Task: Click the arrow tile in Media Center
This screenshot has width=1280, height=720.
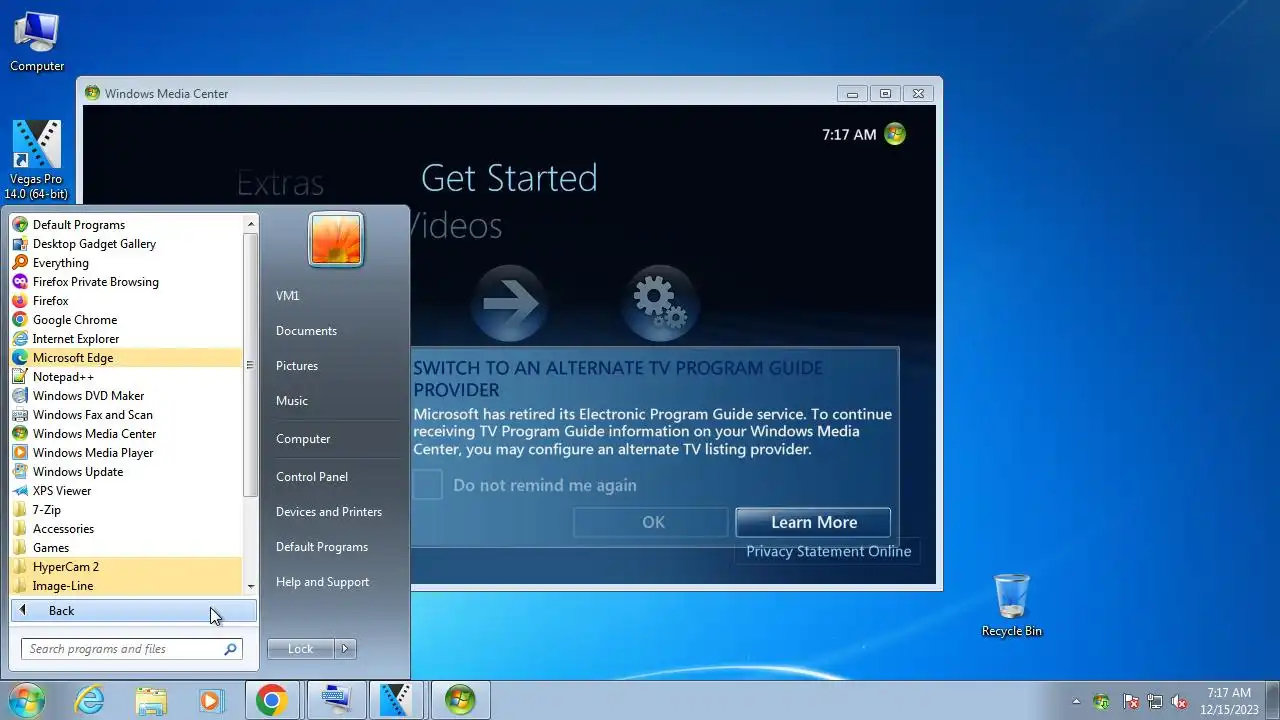Action: pyautogui.click(x=509, y=303)
